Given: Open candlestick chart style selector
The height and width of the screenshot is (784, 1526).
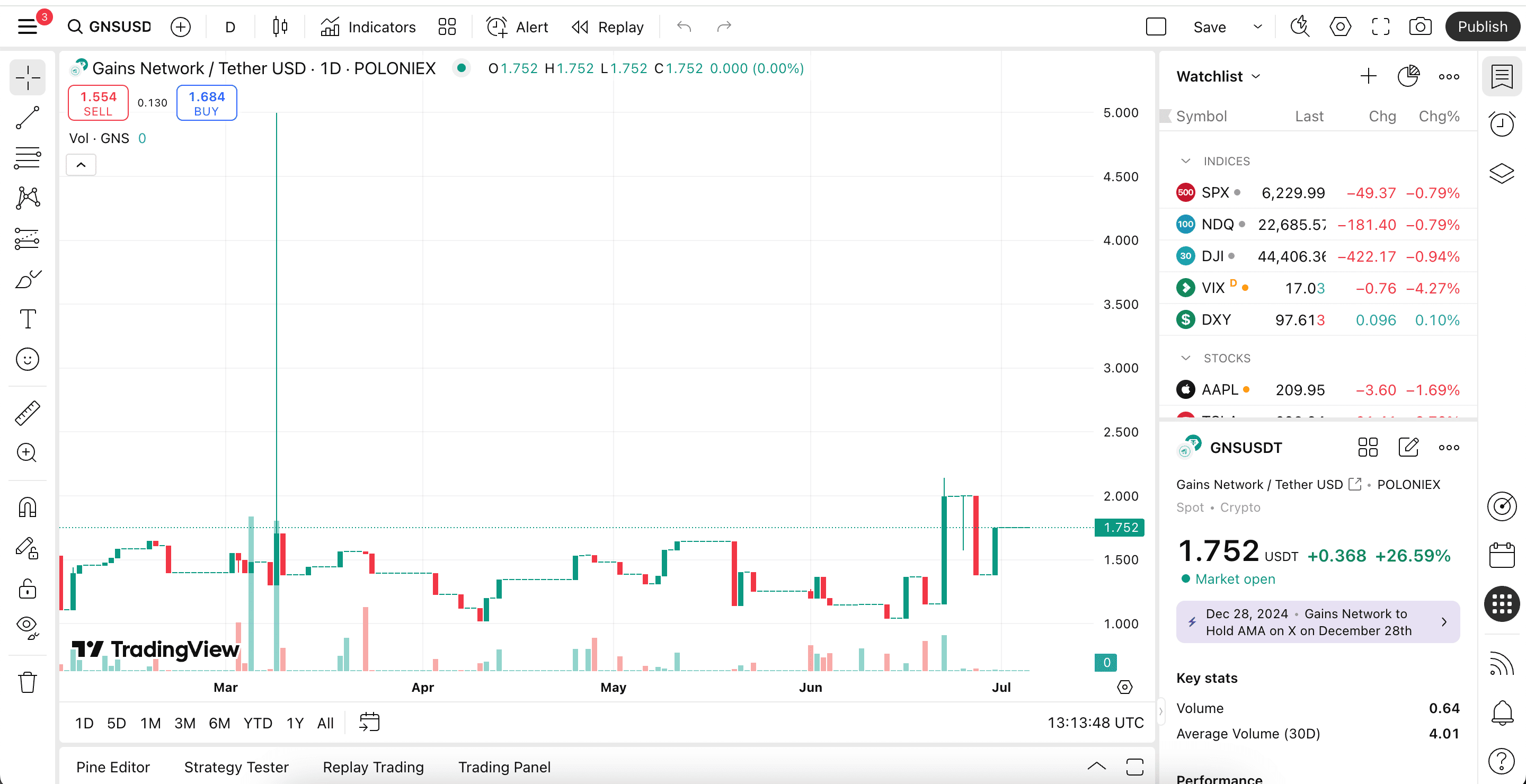Looking at the screenshot, I should click(x=280, y=26).
